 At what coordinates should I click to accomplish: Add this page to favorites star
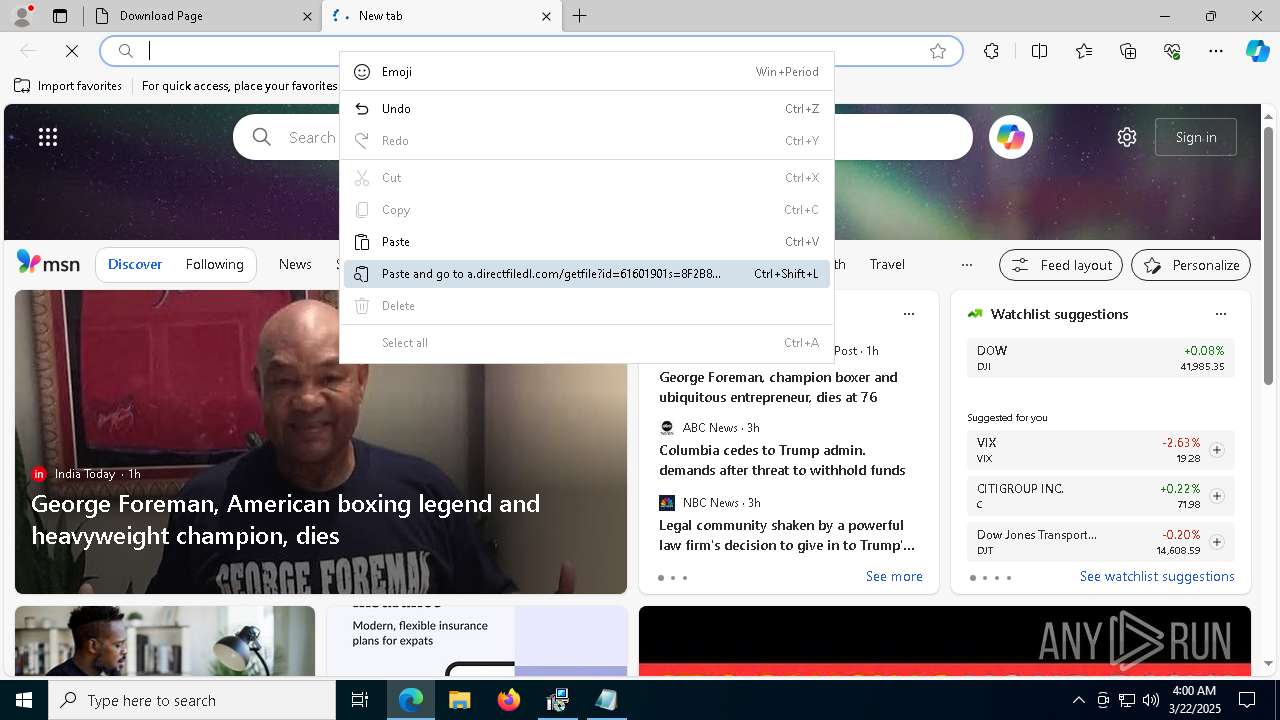[x=938, y=51]
